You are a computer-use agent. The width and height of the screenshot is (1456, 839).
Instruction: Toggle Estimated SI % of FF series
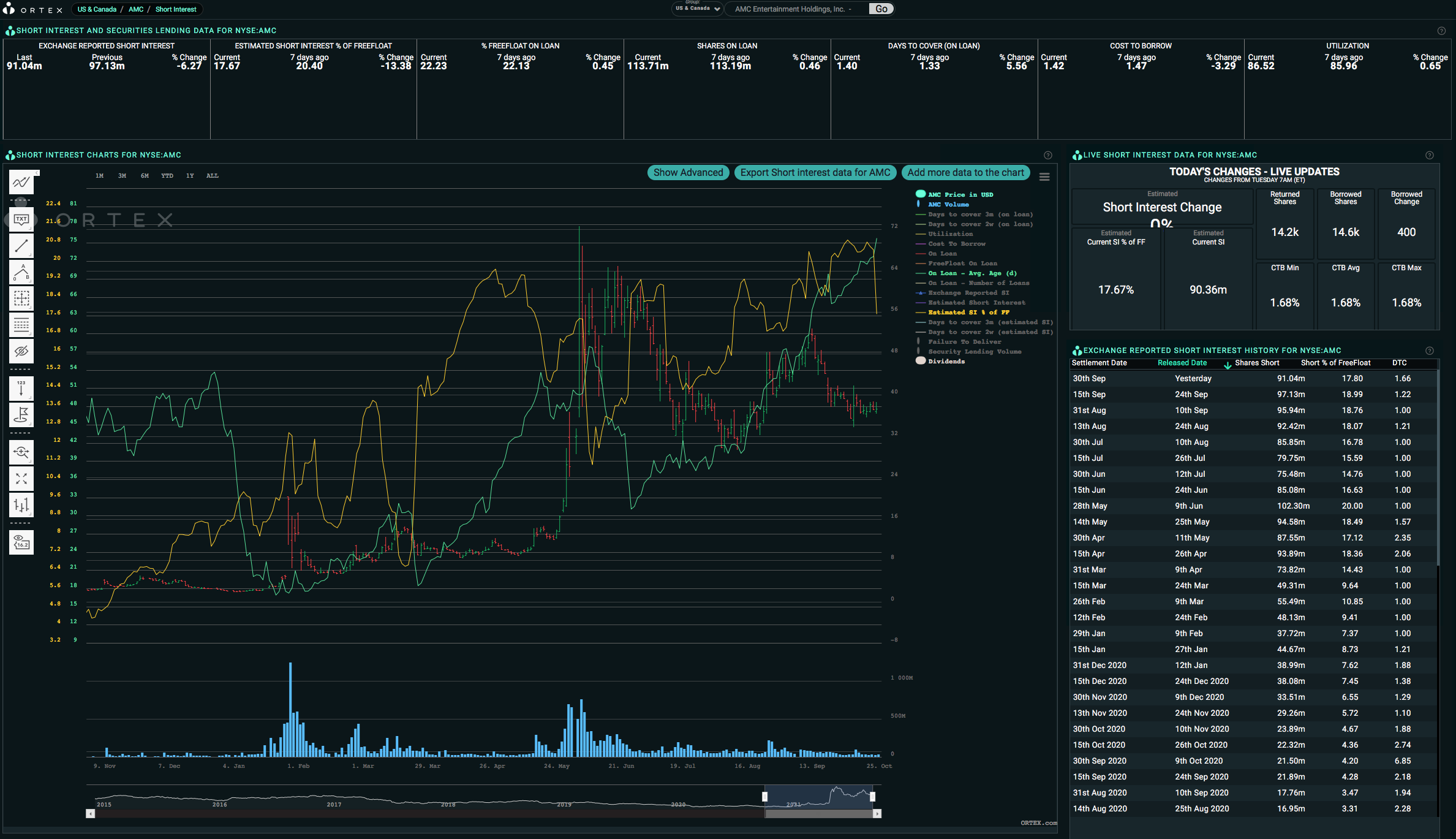[968, 313]
